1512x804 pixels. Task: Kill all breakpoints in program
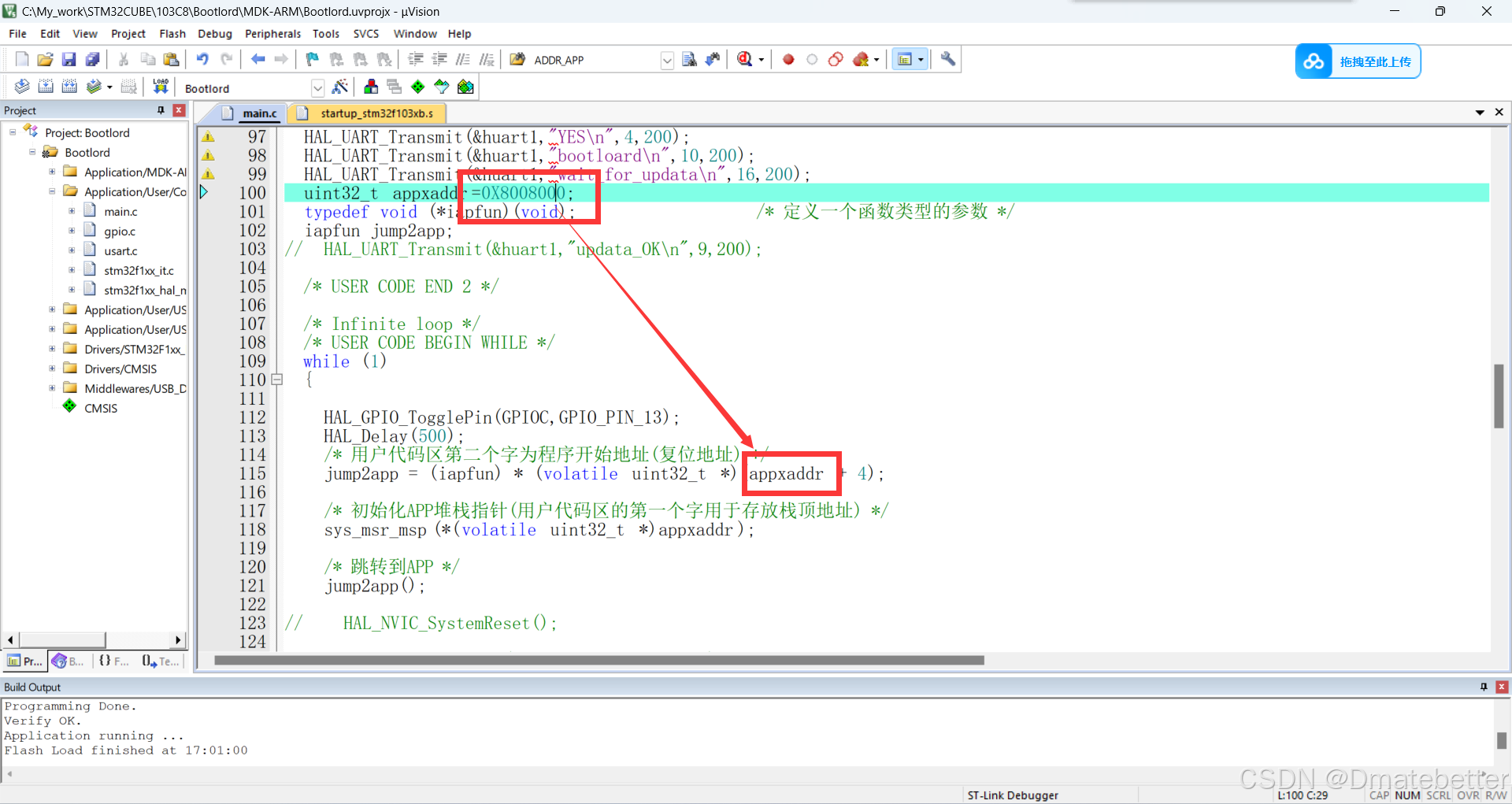coord(858,59)
